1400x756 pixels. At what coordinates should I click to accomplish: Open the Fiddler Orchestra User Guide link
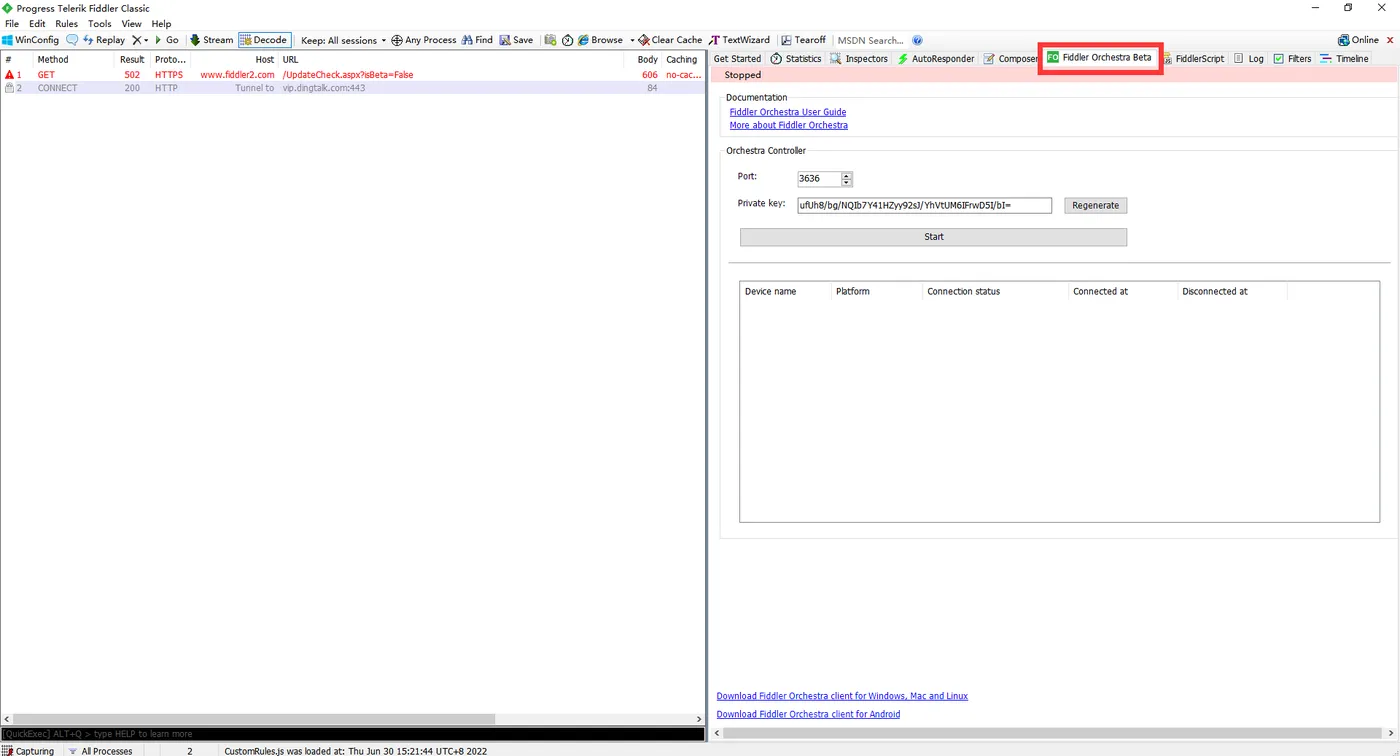pos(788,112)
